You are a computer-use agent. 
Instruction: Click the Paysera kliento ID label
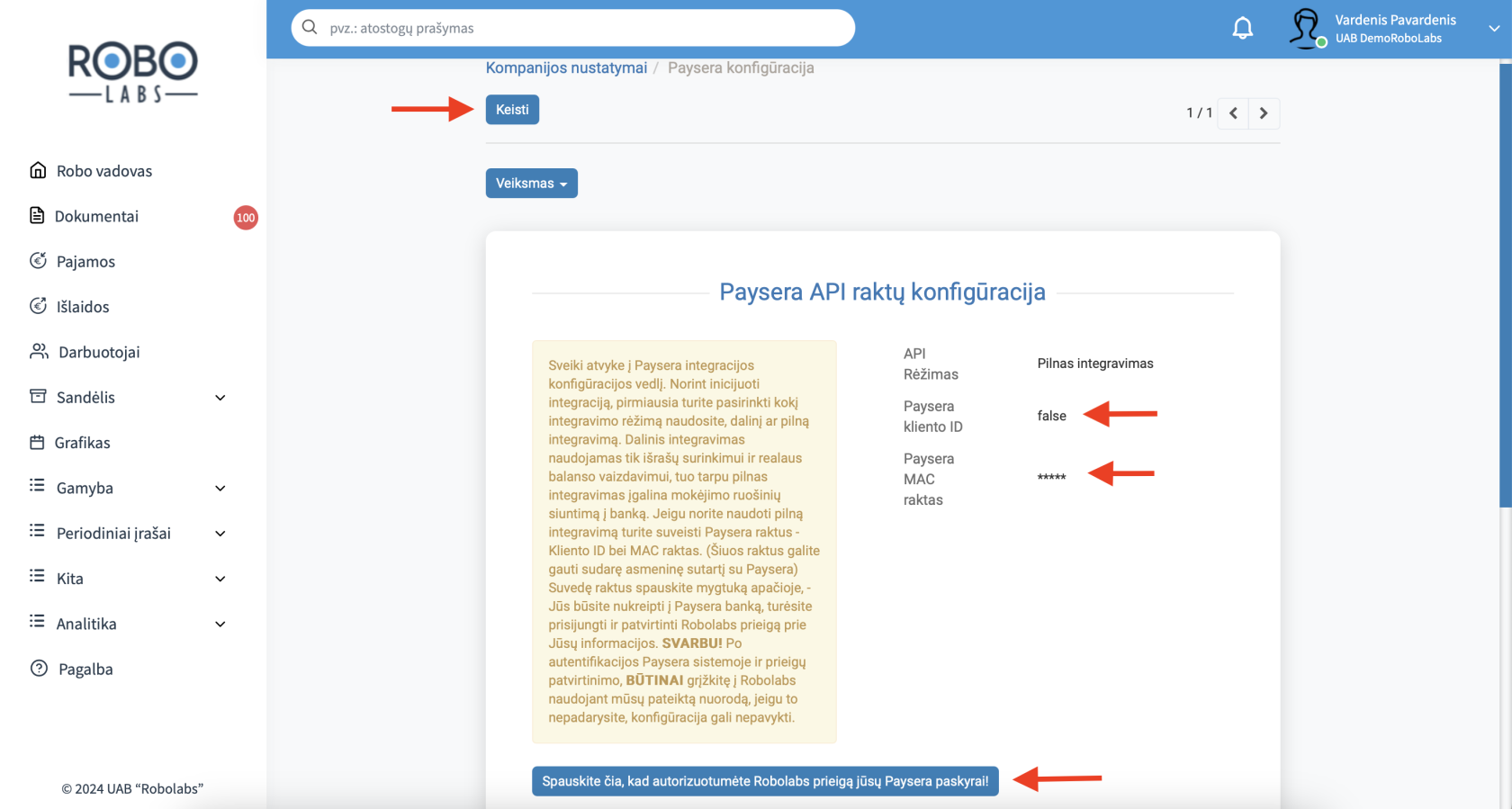click(x=933, y=417)
